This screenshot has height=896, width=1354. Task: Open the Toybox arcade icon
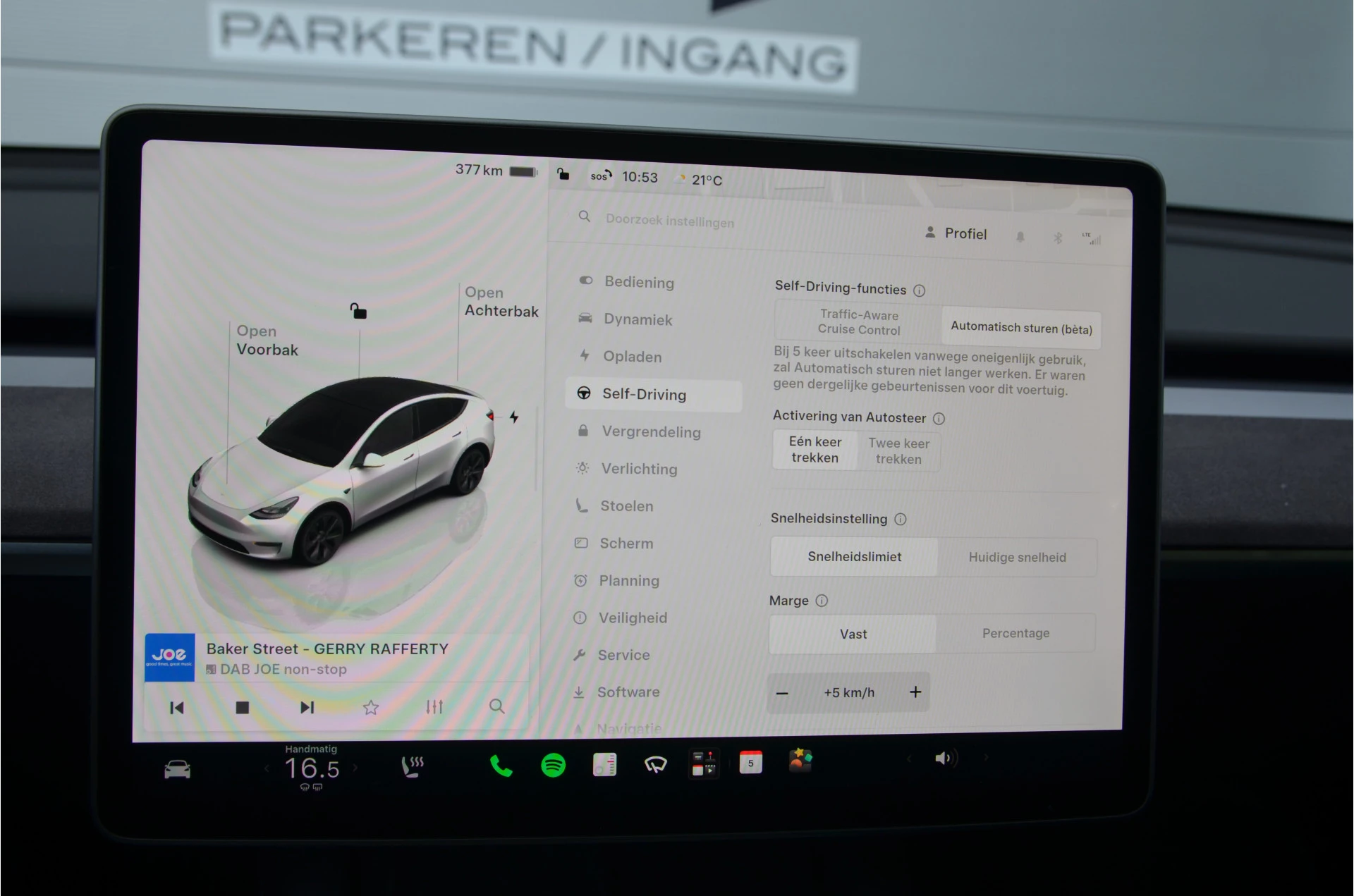800,761
